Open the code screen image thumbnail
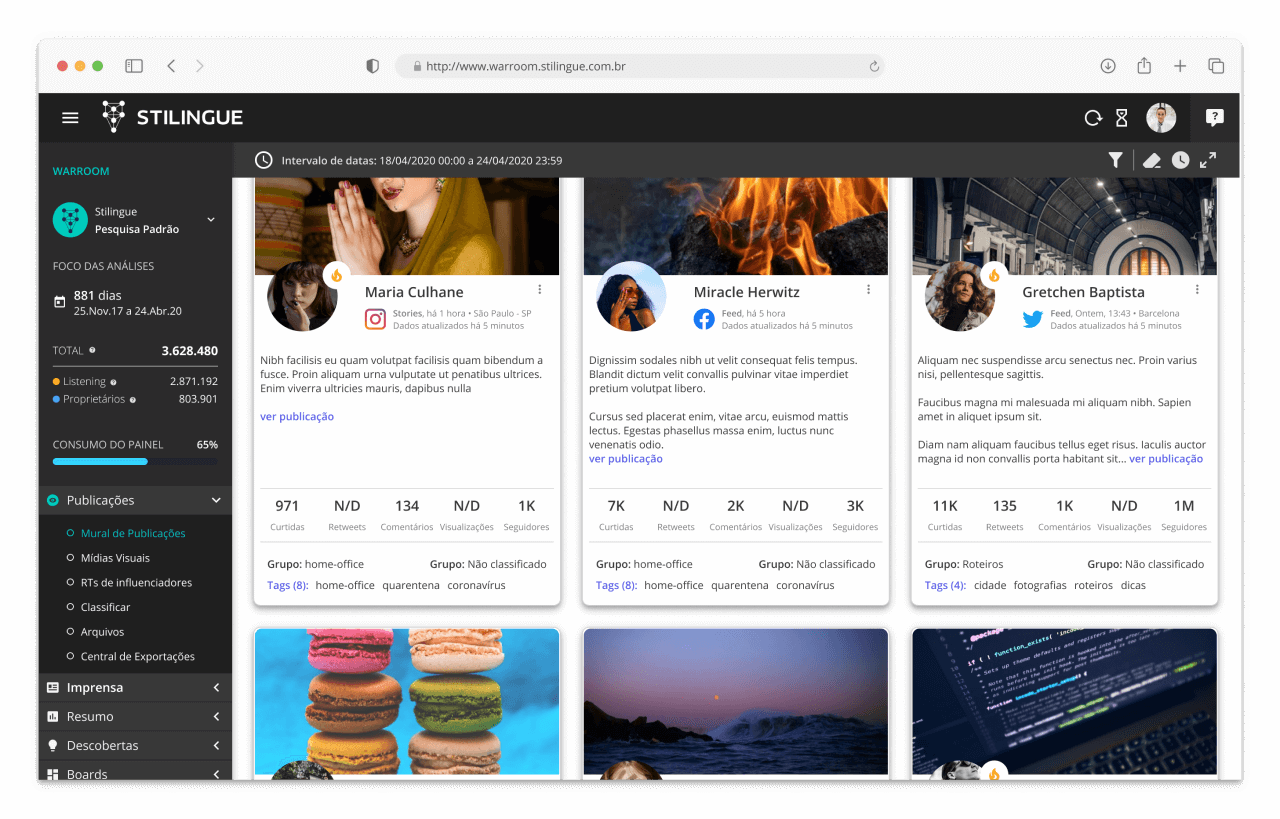 click(x=1065, y=701)
